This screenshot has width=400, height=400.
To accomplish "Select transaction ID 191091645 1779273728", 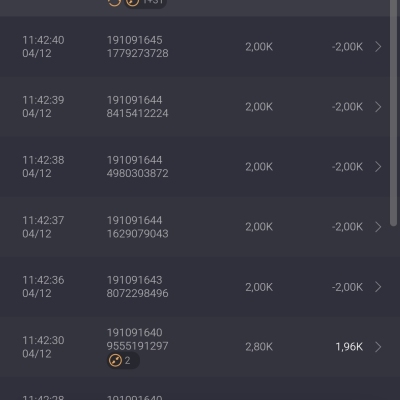I will tap(137, 47).
